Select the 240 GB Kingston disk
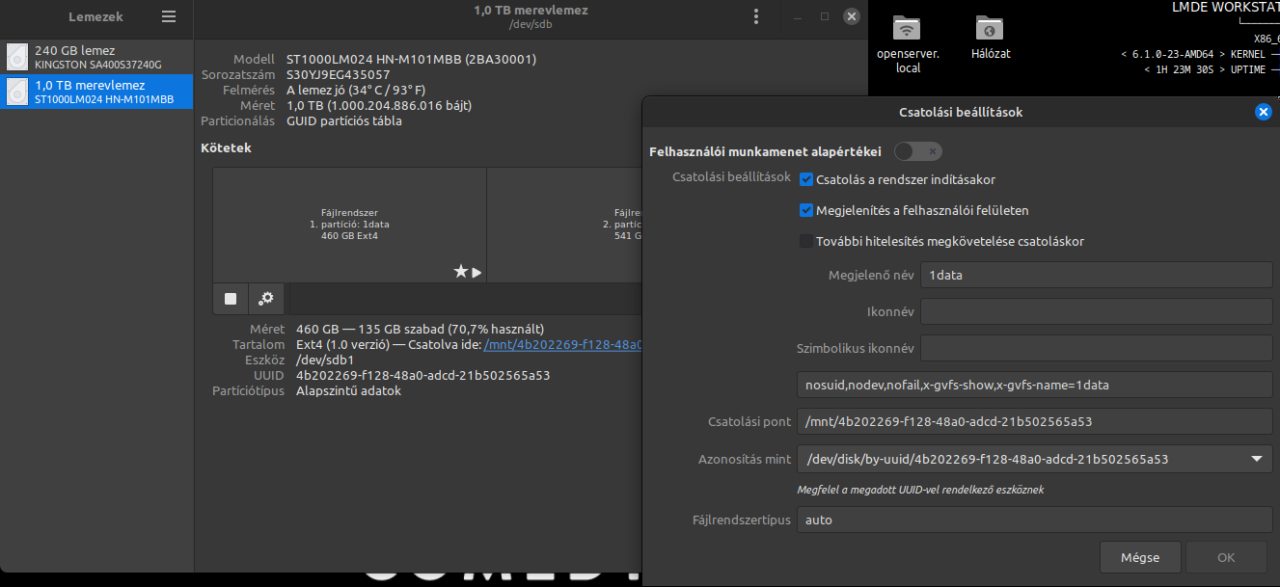Screen dimensions: 1280x587 coord(97,57)
